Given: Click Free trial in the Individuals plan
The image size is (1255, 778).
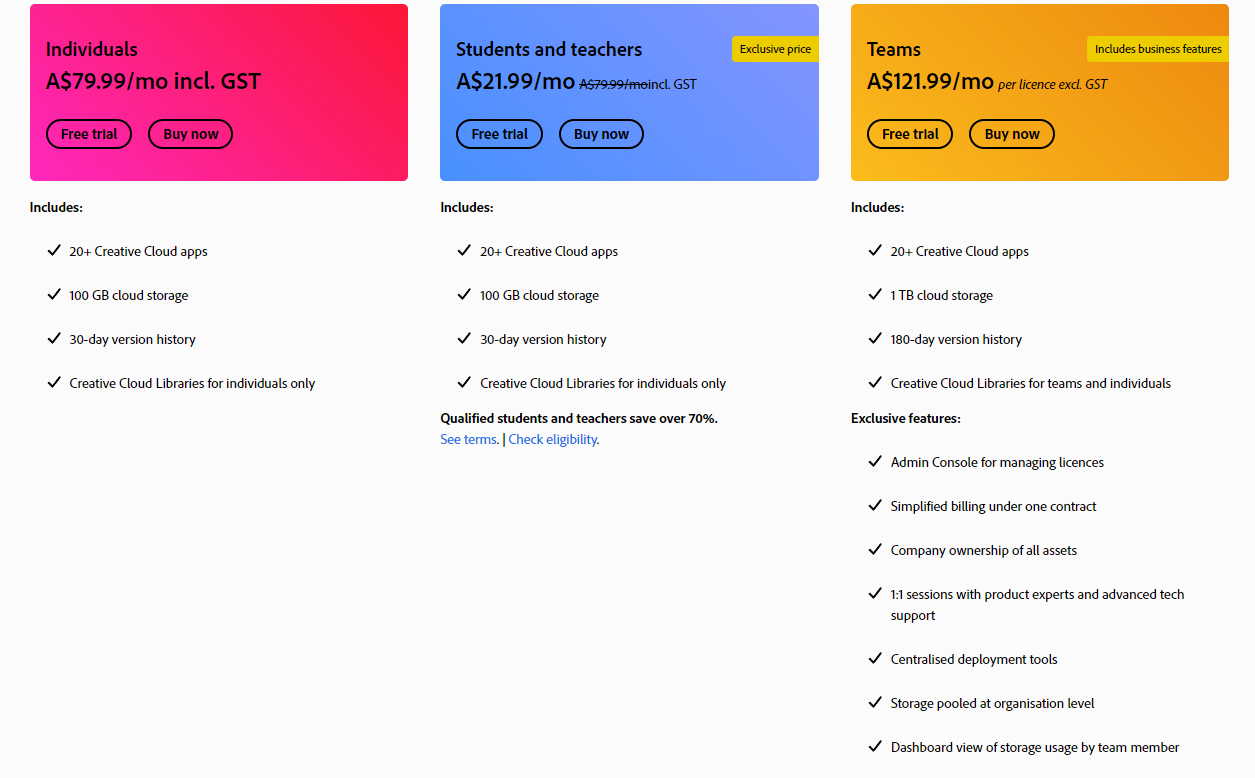Looking at the screenshot, I should coord(89,134).
